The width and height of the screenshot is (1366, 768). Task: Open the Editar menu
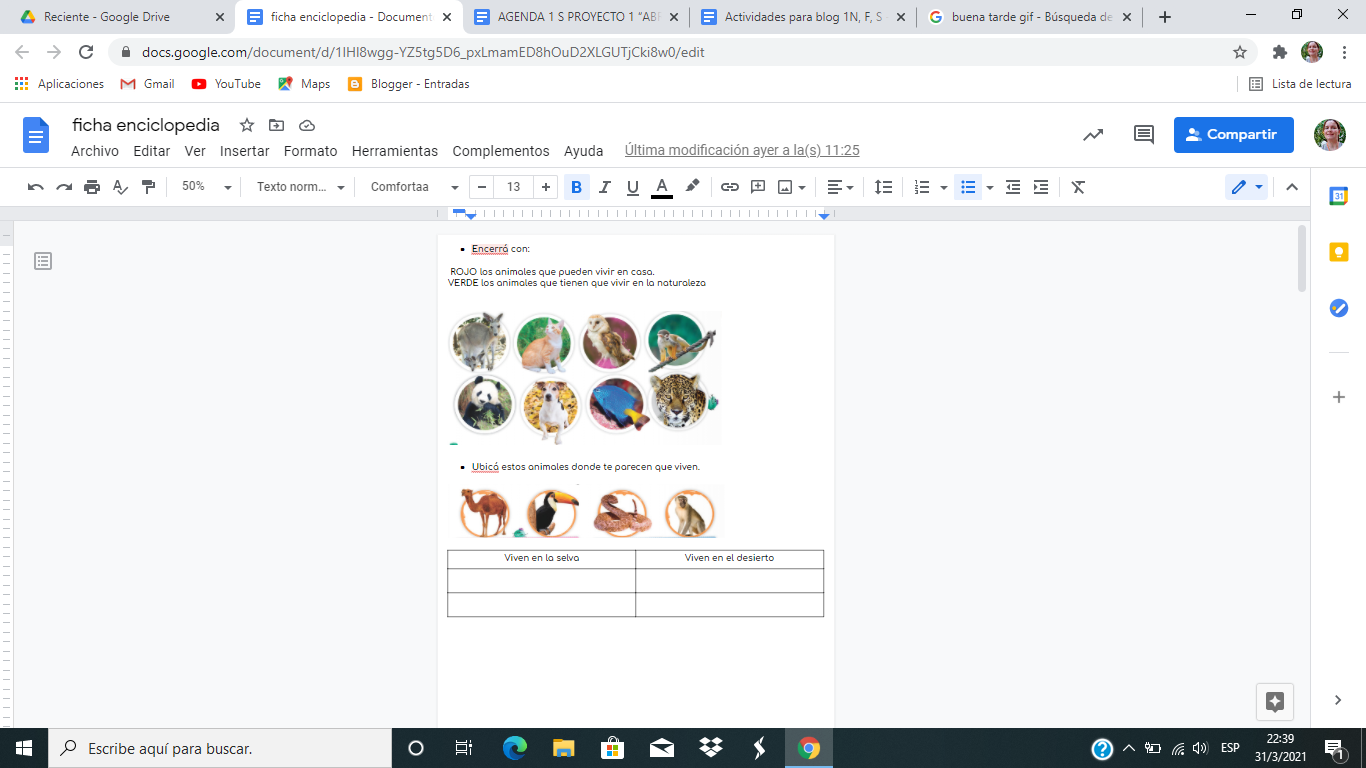pyautogui.click(x=152, y=151)
